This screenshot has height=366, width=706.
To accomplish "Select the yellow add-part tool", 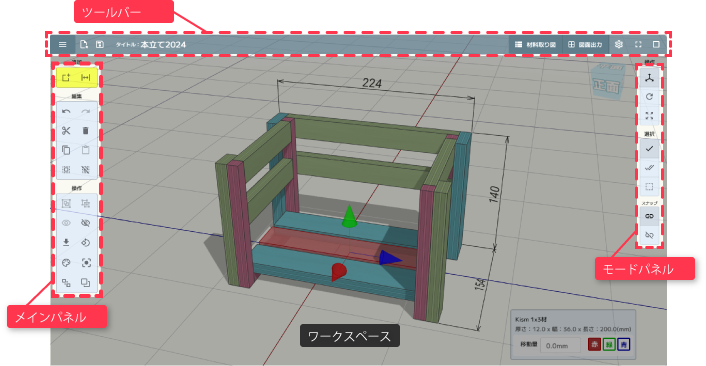I will click(66, 78).
